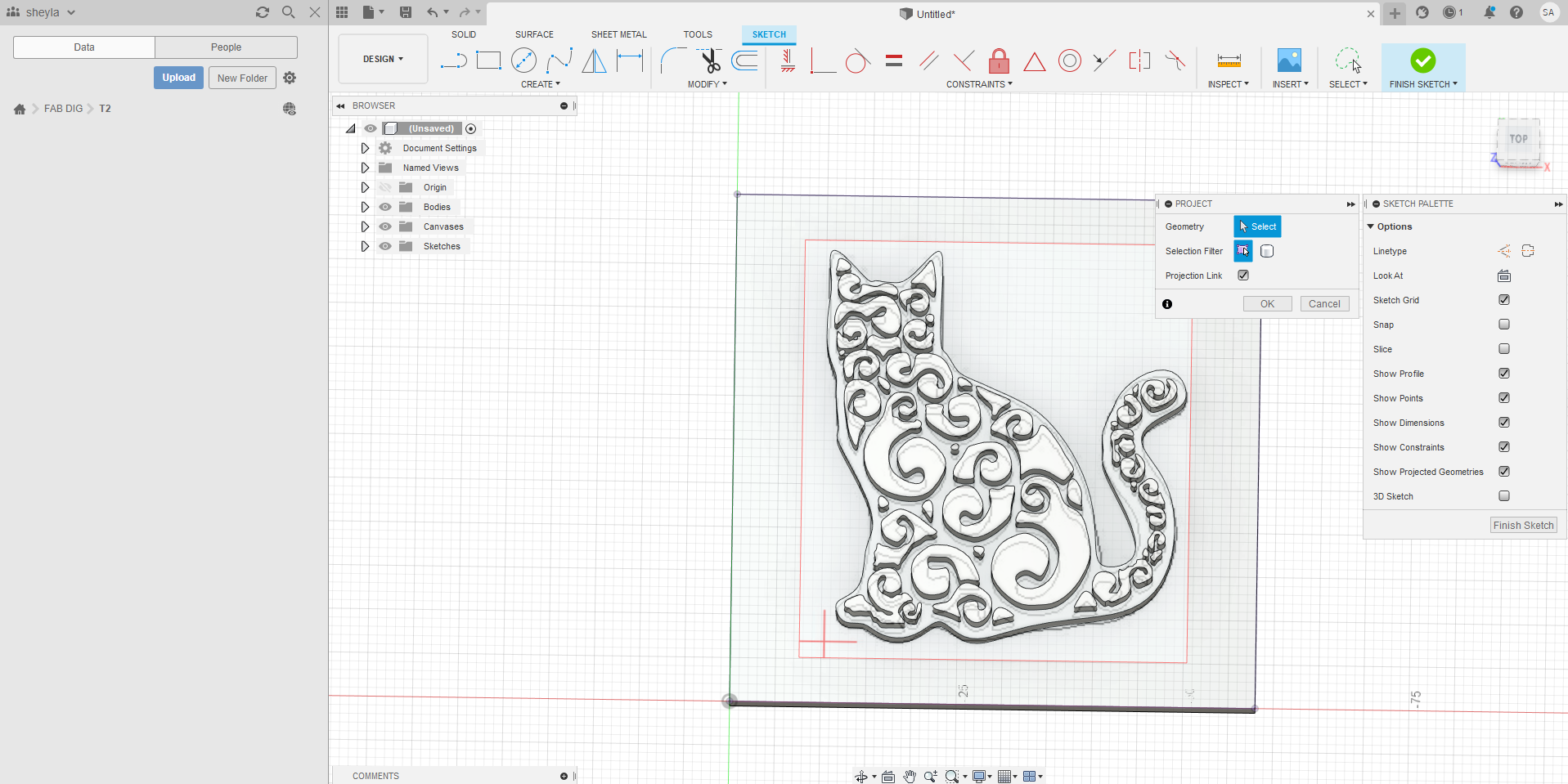Click the Upload button
Image resolution: width=1568 pixels, height=784 pixels.
178,78
